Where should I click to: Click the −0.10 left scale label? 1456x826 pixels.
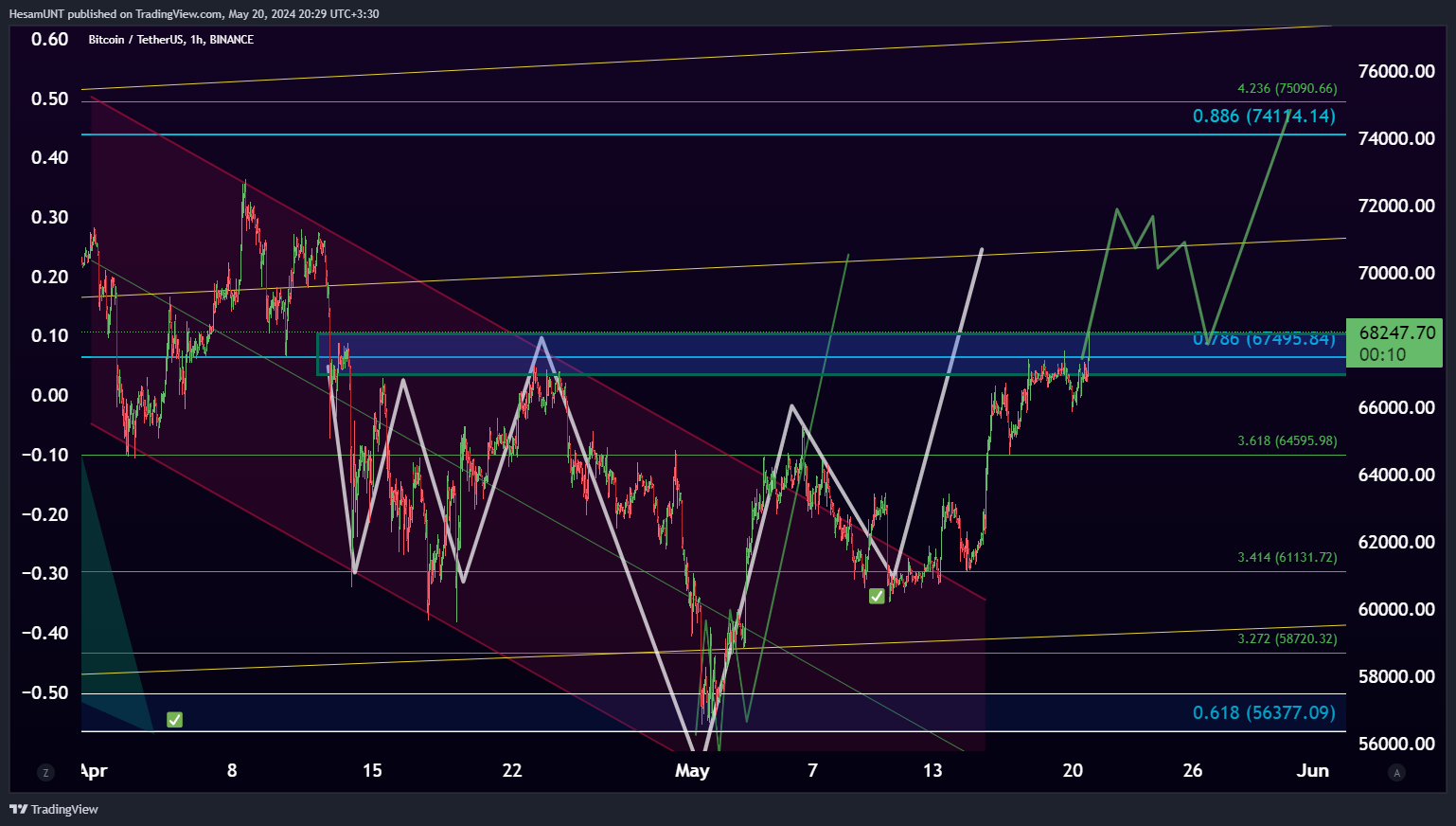(x=45, y=455)
